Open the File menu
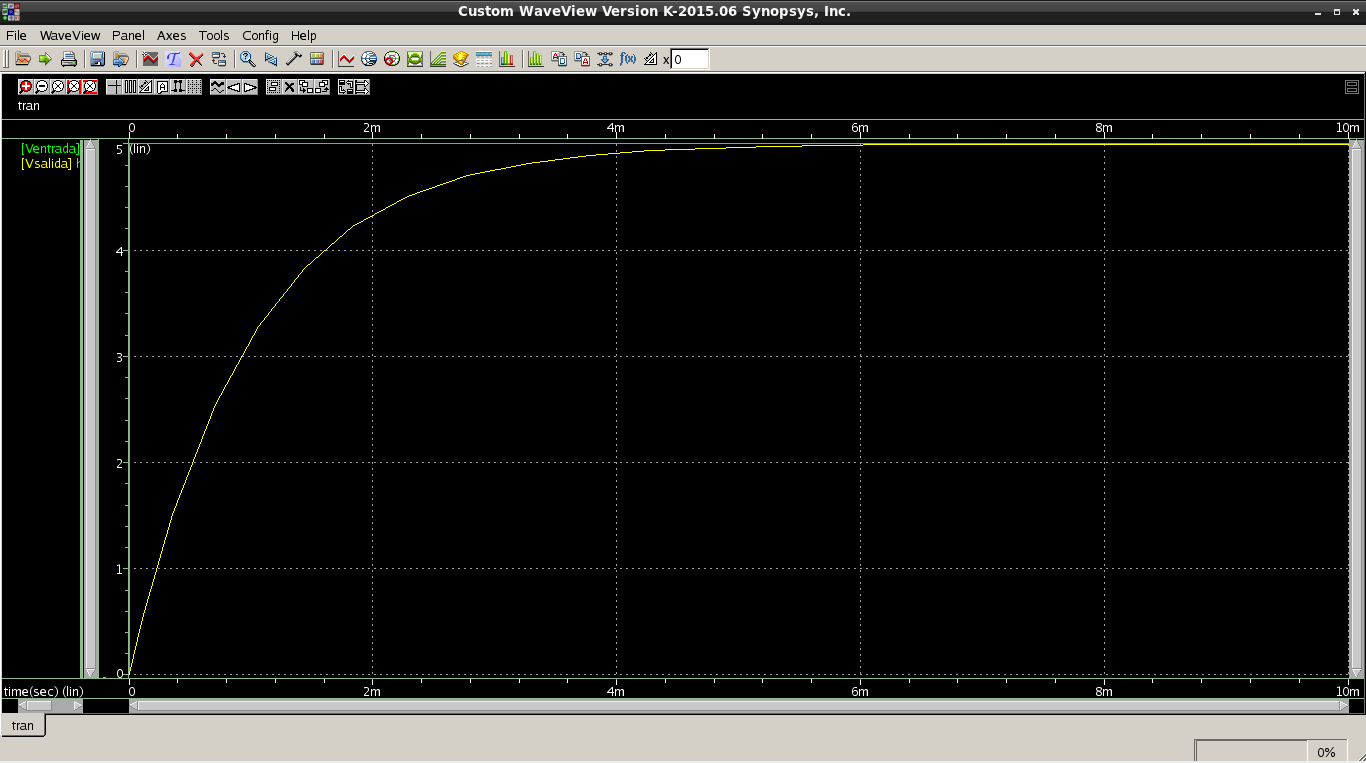1366x763 pixels. tap(16, 35)
